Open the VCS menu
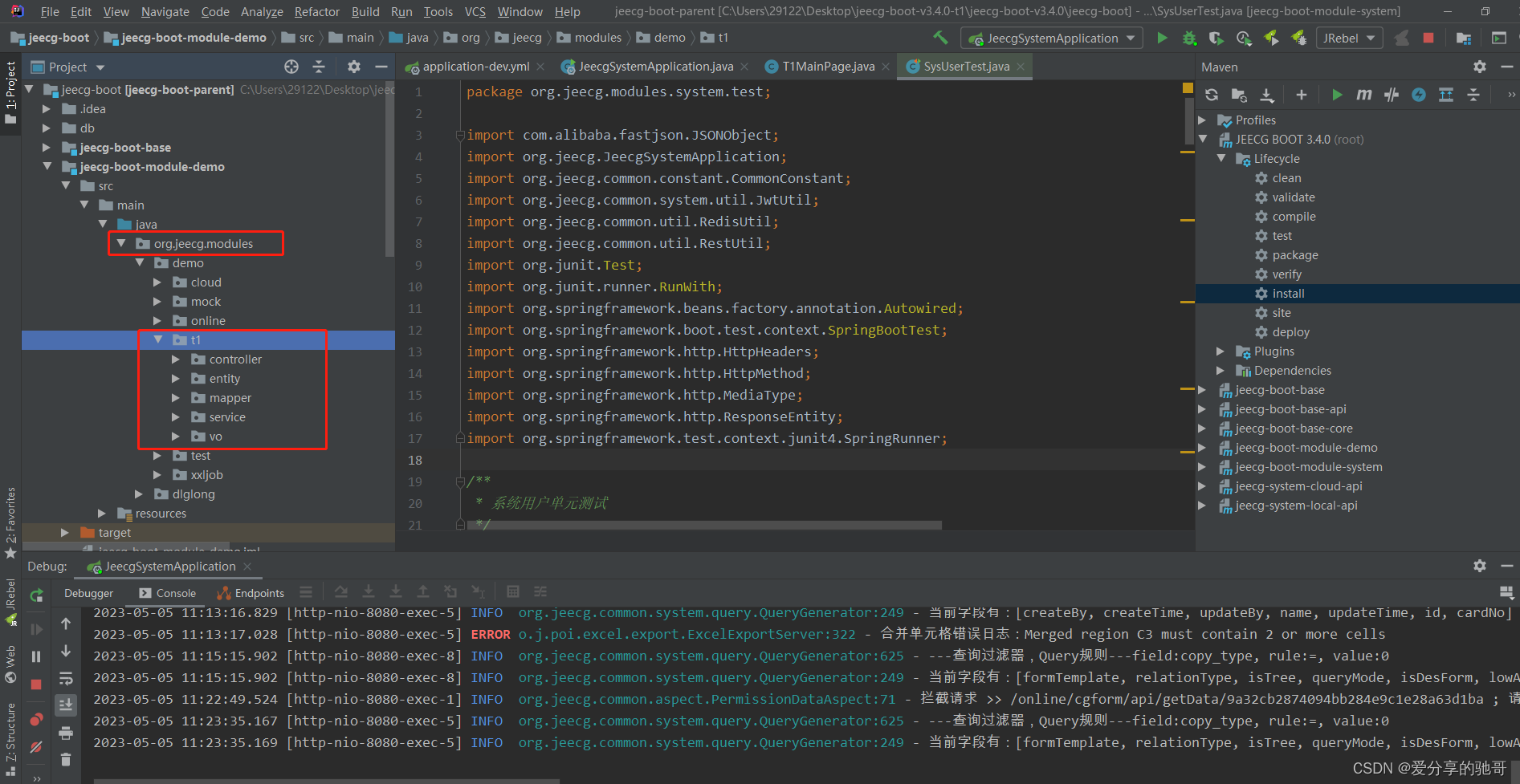This screenshot has width=1520, height=784. [x=475, y=12]
